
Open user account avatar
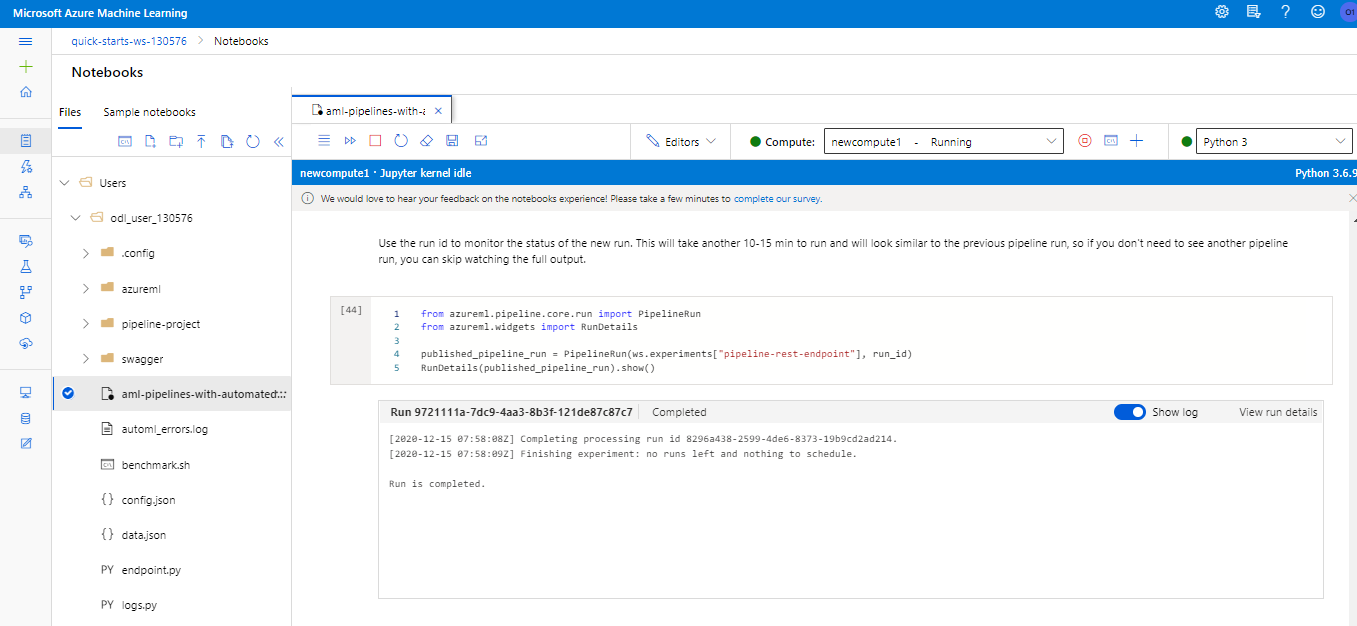(x=1348, y=12)
